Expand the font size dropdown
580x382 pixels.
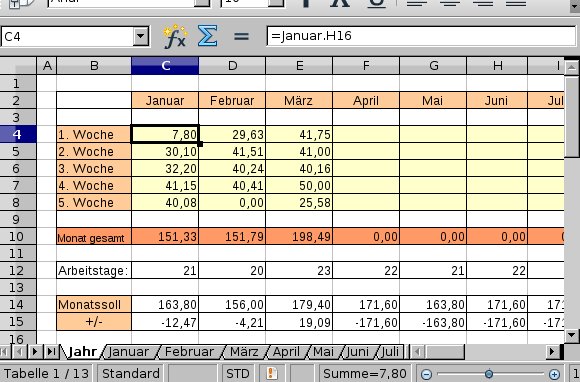276,3
